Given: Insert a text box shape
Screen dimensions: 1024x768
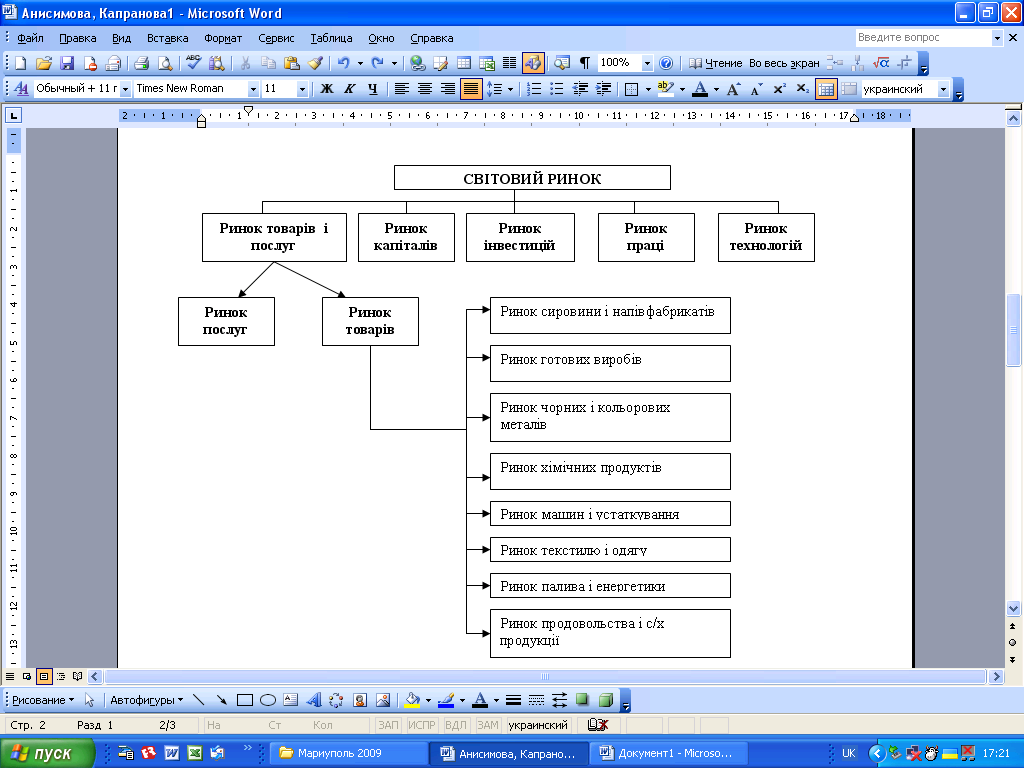Looking at the screenshot, I should click(291, 700).
